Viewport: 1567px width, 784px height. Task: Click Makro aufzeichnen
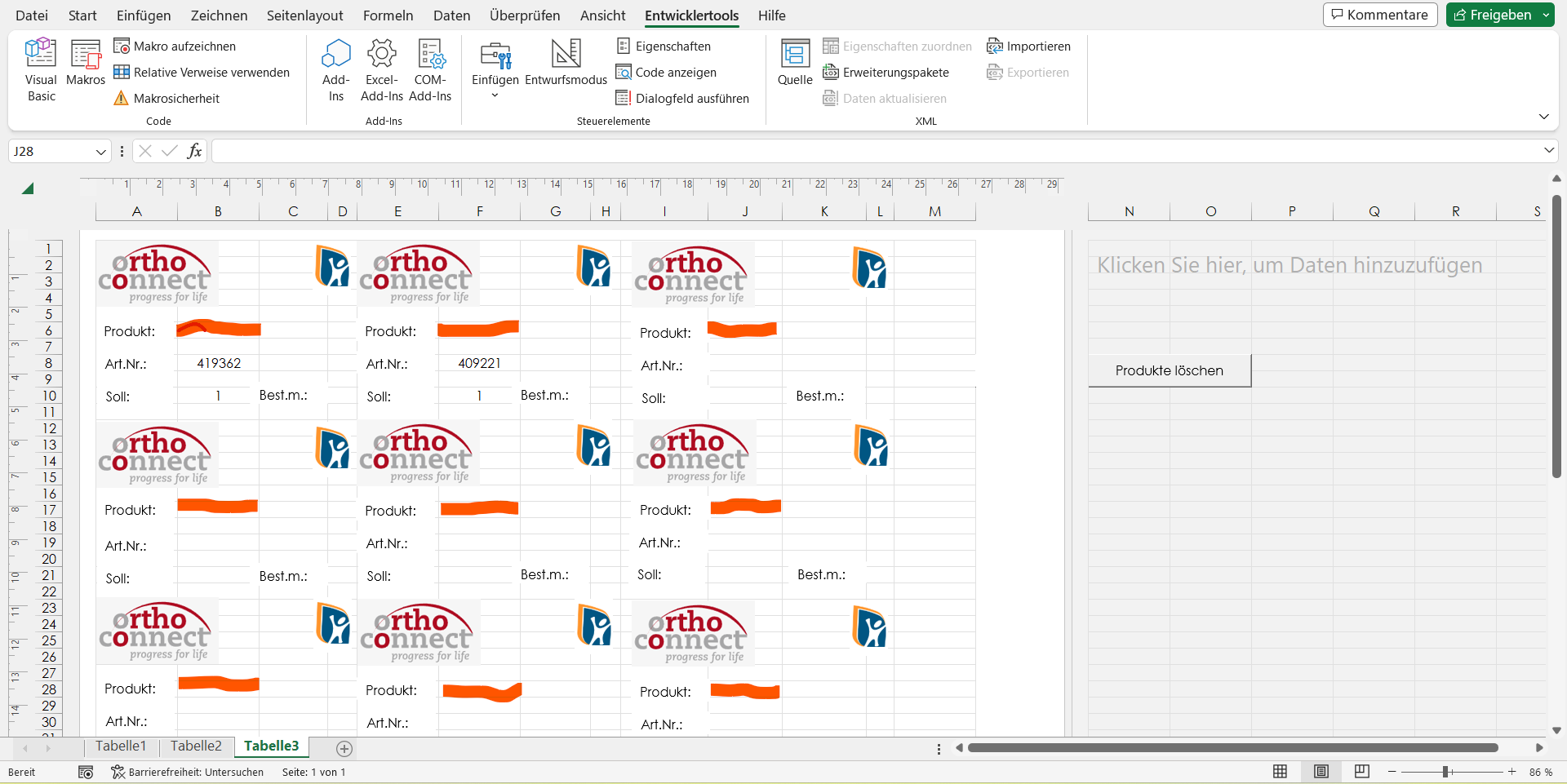tap(175, 47)
